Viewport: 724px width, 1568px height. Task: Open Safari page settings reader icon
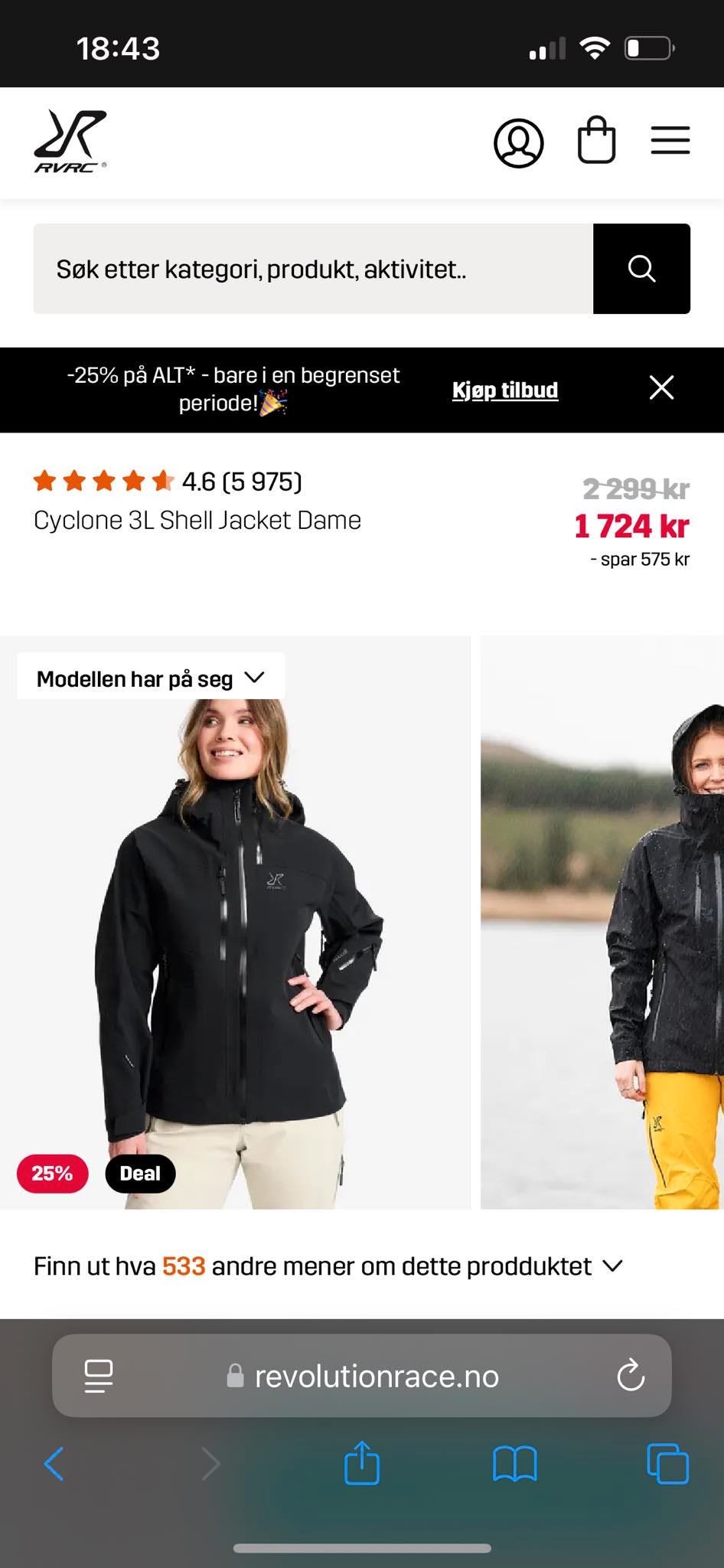pos(99,1376)
